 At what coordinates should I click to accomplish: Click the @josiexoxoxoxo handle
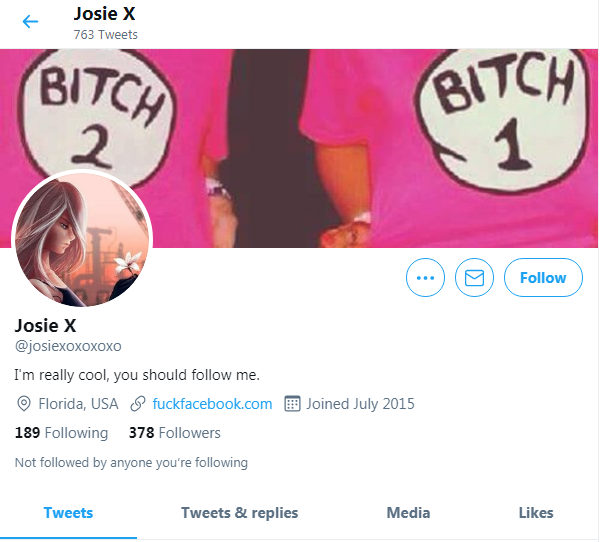tap(68, 346)
